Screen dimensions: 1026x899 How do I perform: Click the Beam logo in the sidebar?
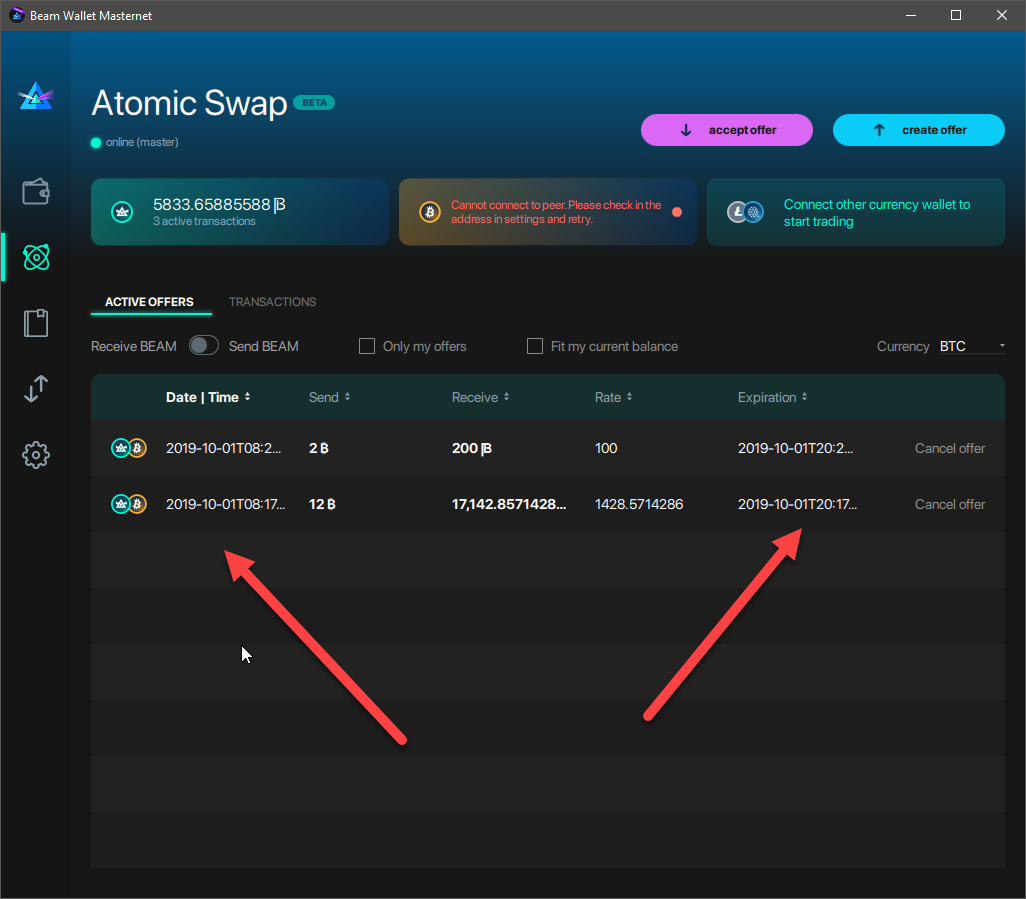(x=36, y=96)
